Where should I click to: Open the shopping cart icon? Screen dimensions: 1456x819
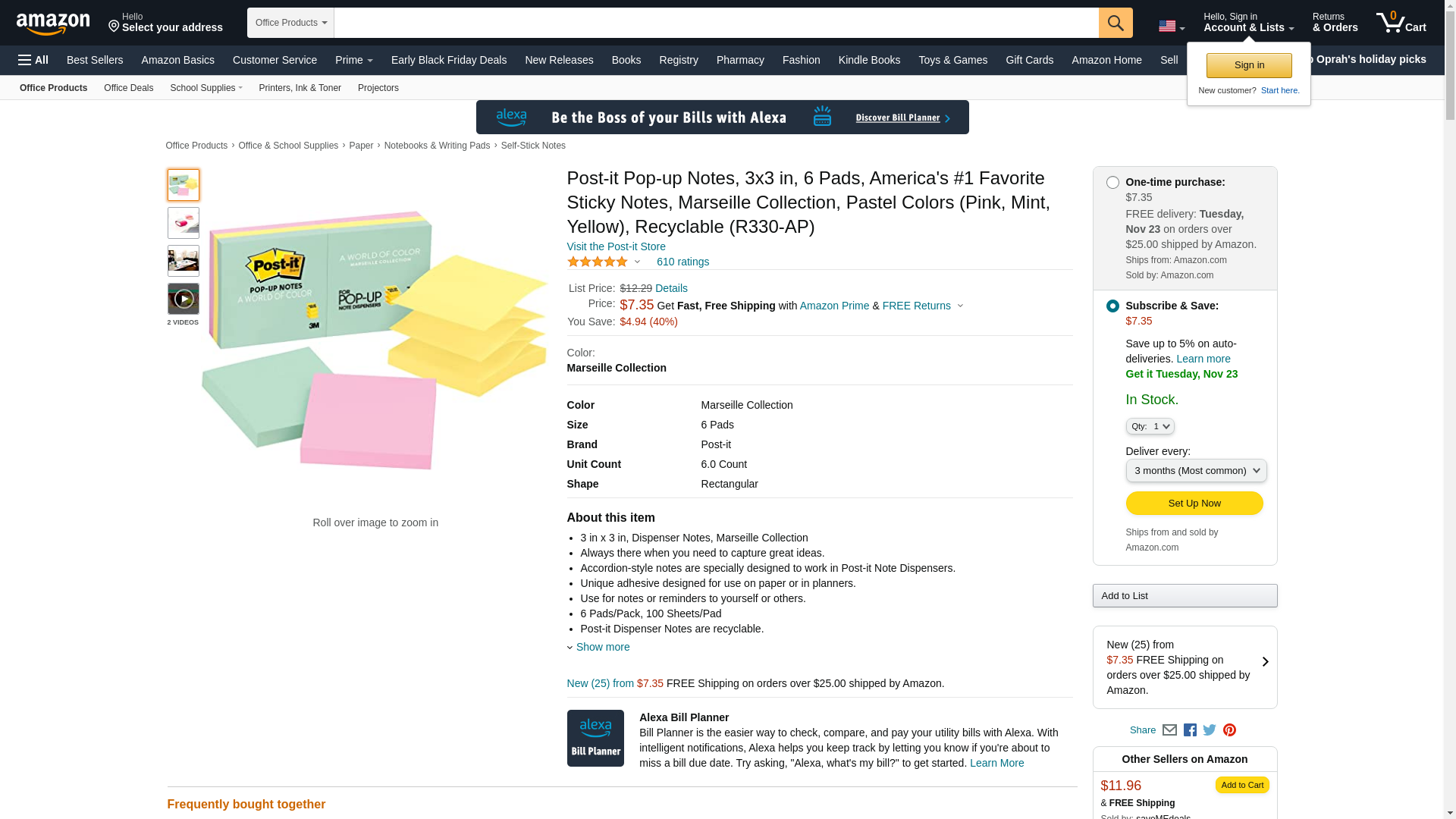1400,23
